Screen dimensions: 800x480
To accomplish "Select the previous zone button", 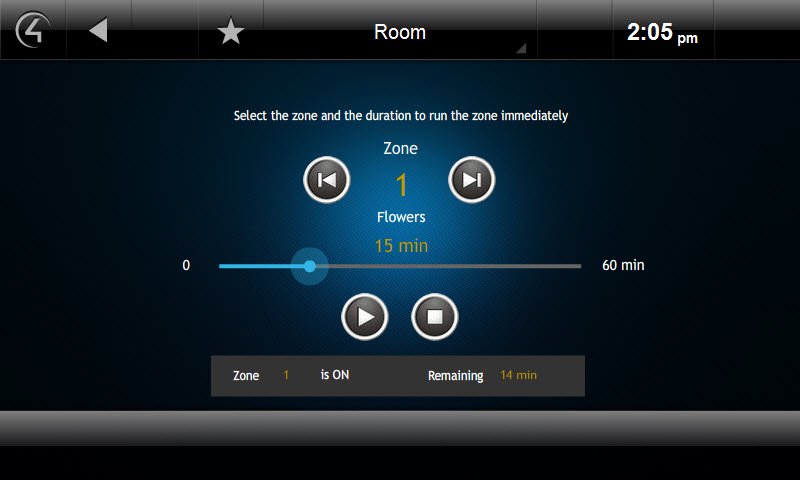I will point(327,180).
